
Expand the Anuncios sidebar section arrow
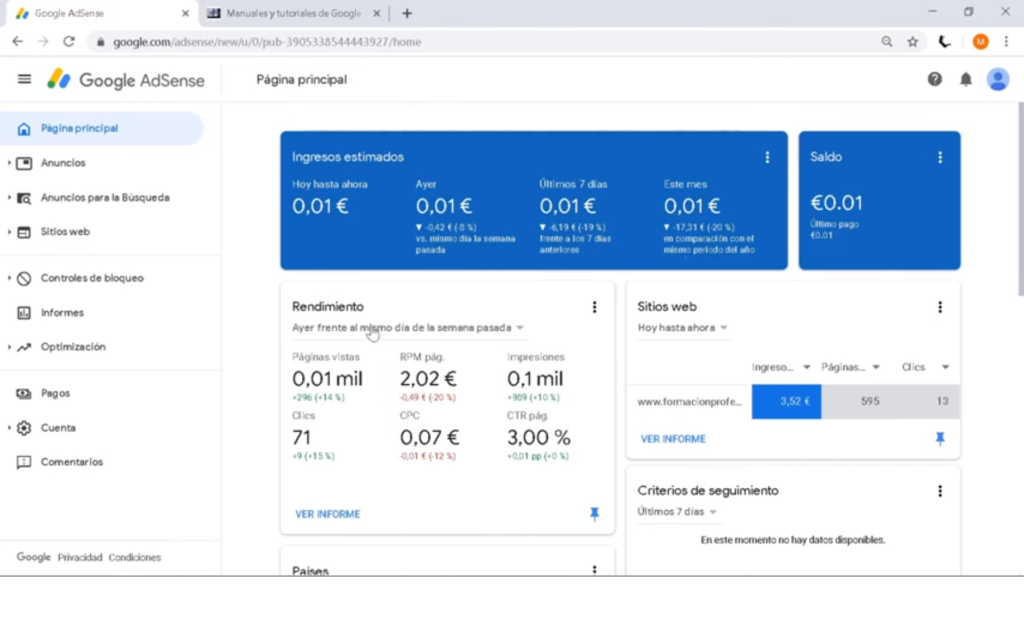(9, 163)
